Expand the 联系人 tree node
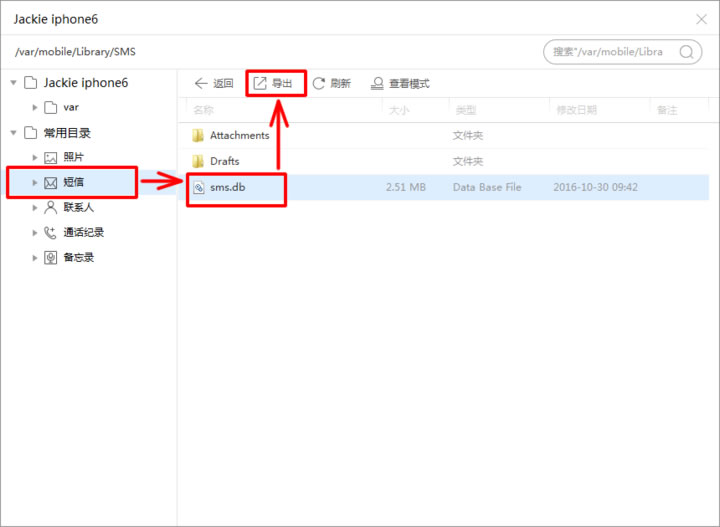The height and width of the screenshot is (527, 720). tap(35, 207)
